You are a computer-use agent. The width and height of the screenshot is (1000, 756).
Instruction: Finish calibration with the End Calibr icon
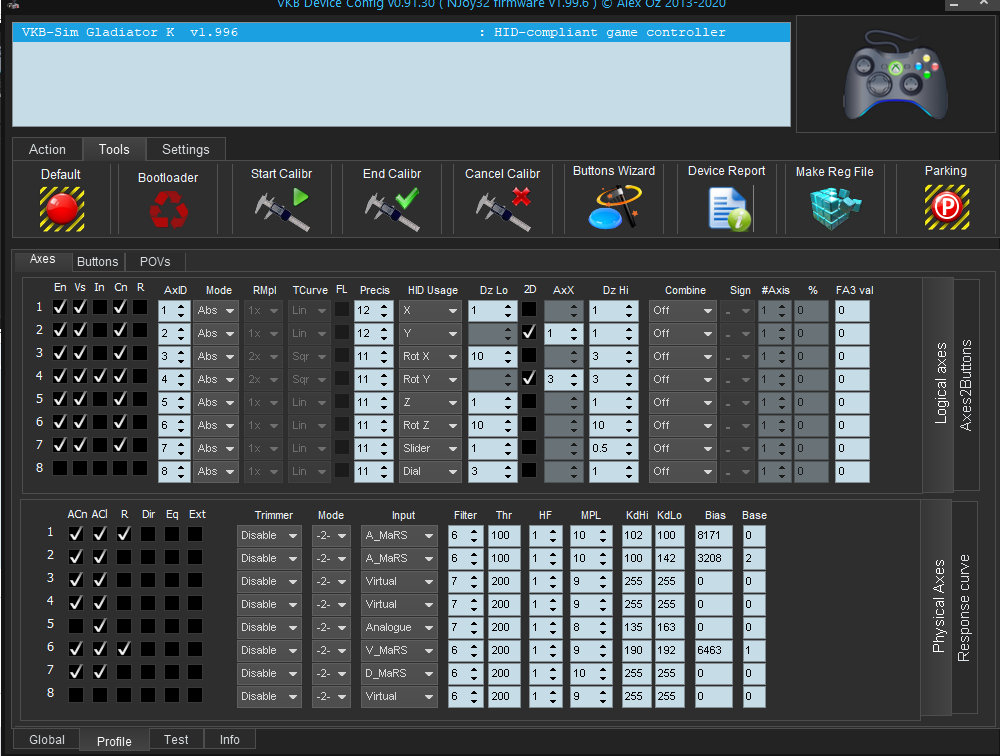pyautogui.click(x=392, y=209)
